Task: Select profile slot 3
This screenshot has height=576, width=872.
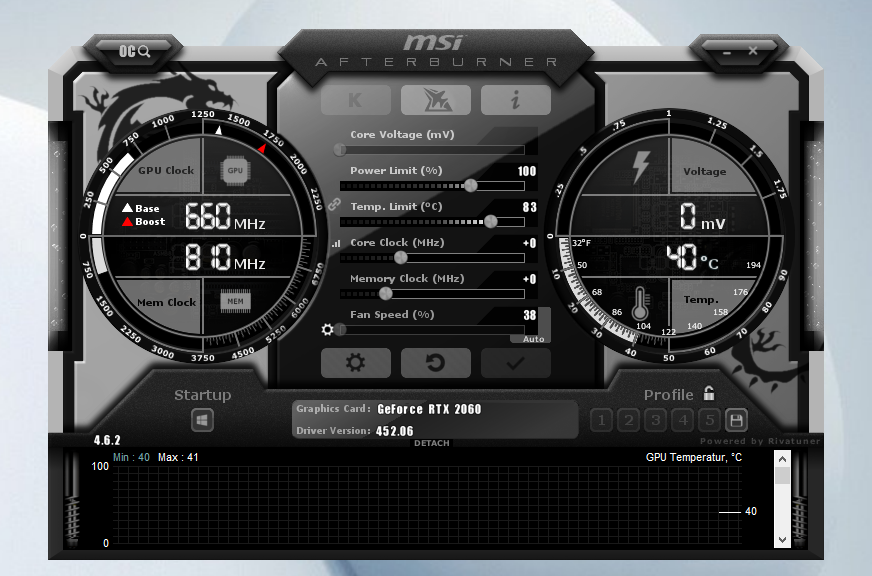Action: (656, 420)
